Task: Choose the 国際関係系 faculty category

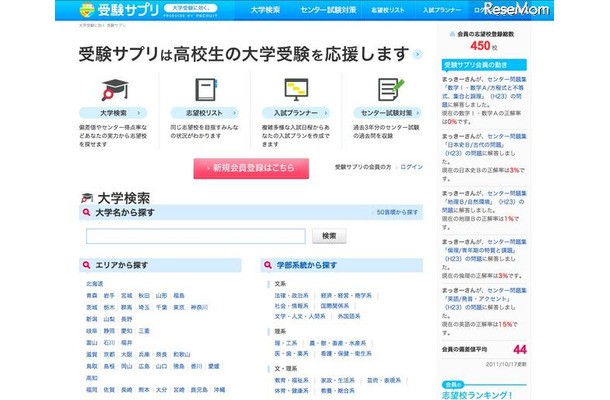Action: (x=335, y=306)
